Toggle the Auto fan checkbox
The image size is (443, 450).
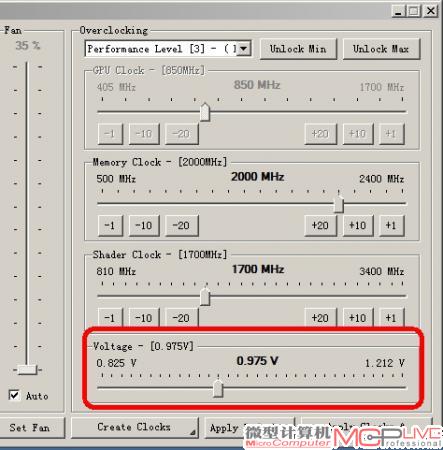(x=14, y=395)
